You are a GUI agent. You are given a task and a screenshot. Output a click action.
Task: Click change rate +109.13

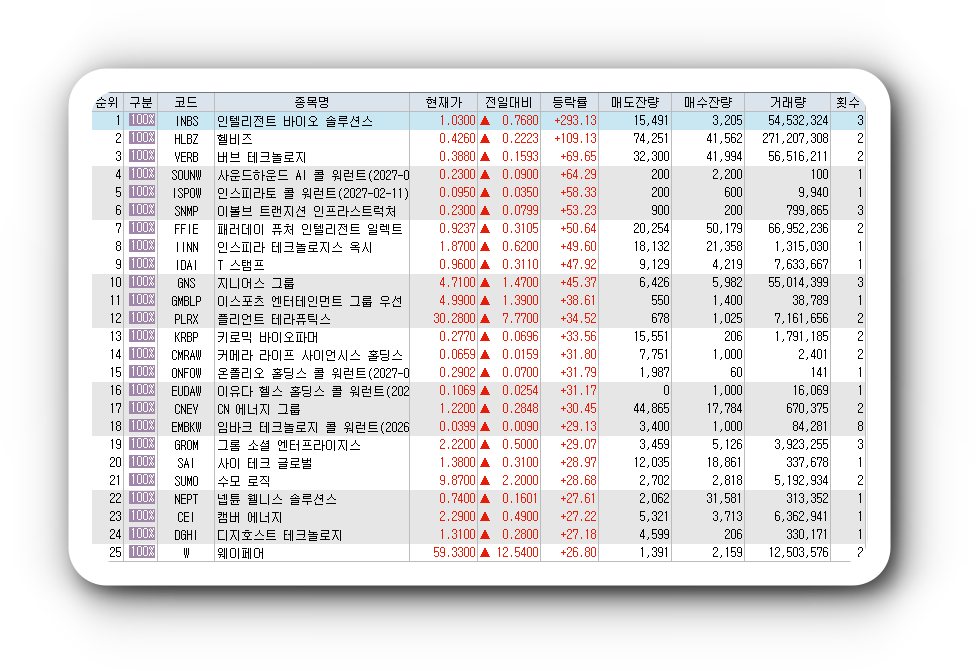[x=575, y=139]
